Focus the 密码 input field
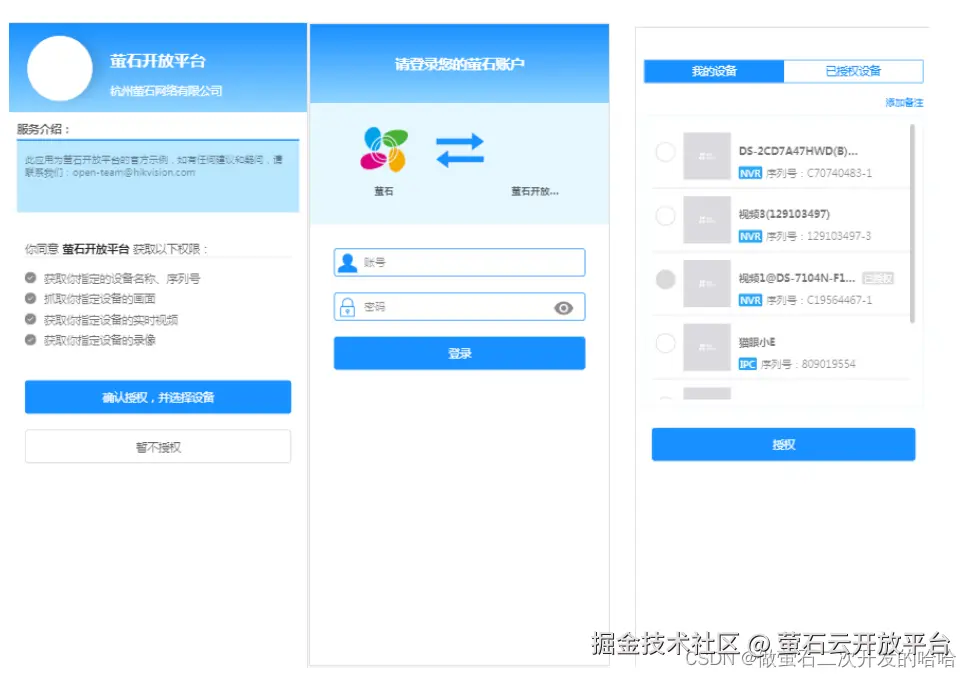Viewport: 972px width, 678px height. (x=459, y=307)
